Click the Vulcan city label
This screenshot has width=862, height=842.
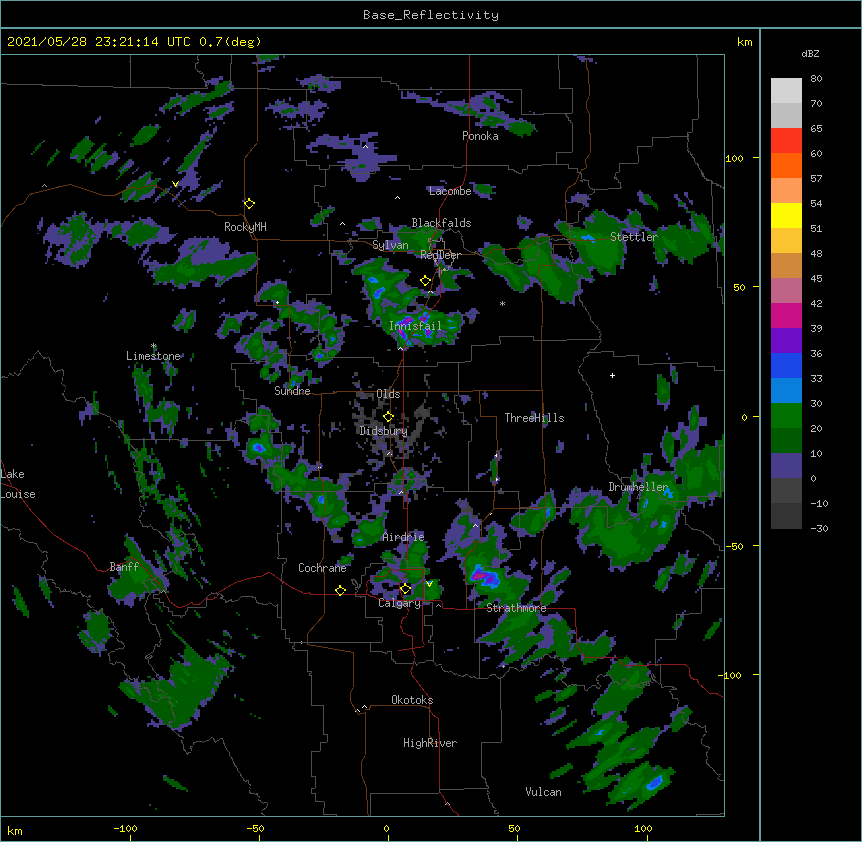543,792
